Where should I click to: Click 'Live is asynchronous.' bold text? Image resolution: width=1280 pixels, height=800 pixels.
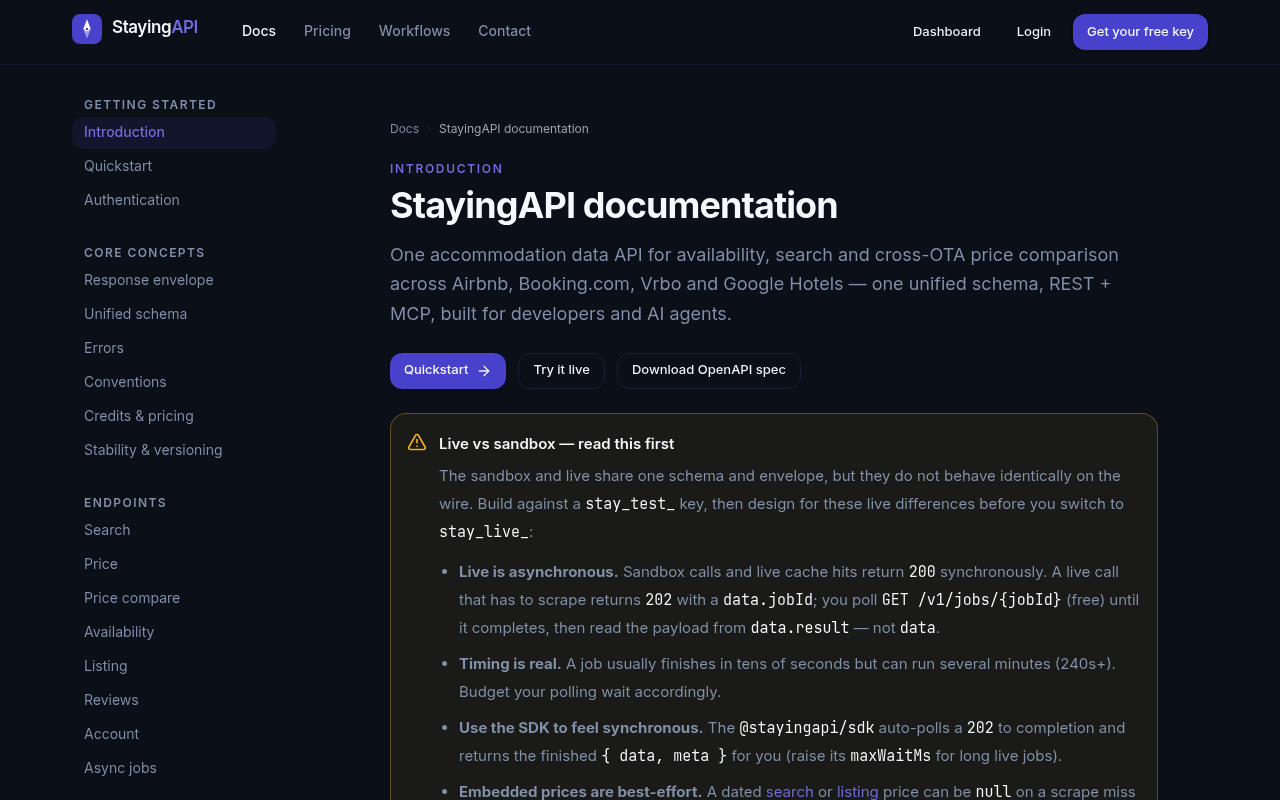pyautogui.click(x=538, y=572)
